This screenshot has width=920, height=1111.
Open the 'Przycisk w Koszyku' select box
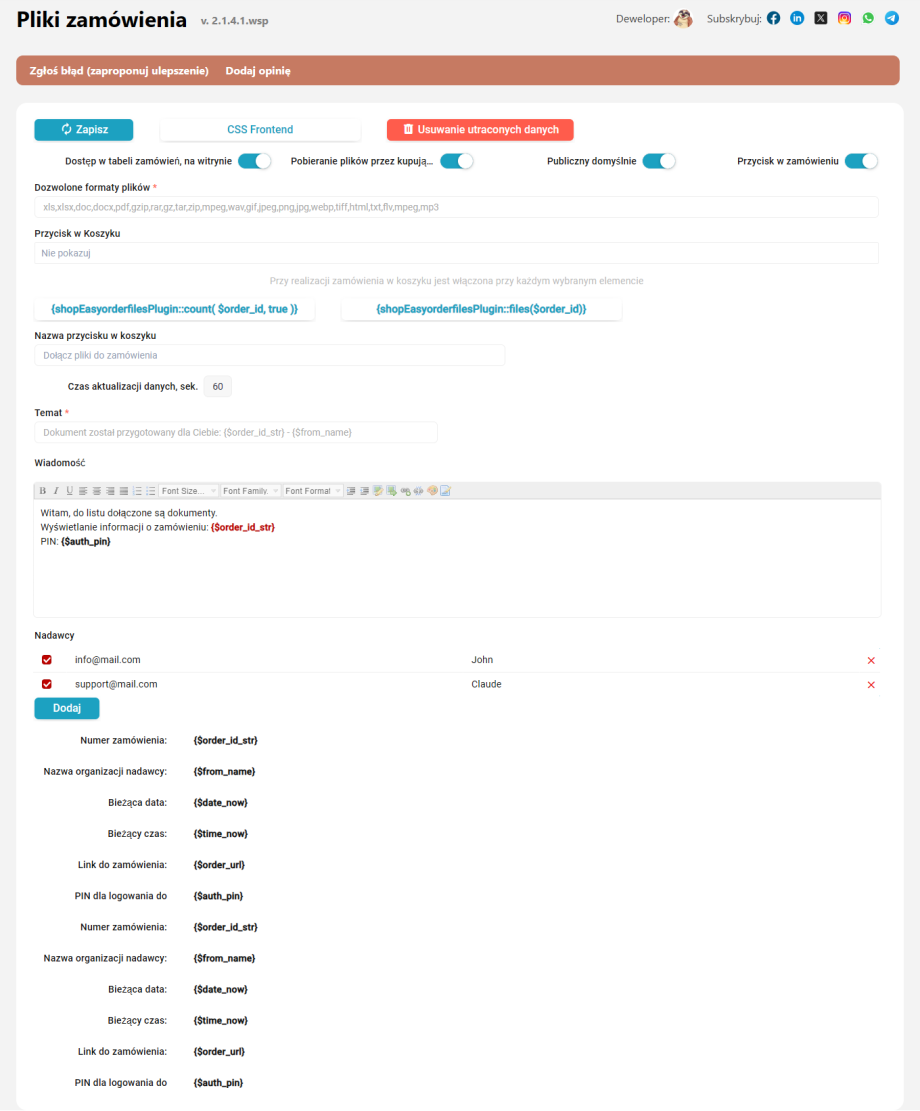(456, 253)
